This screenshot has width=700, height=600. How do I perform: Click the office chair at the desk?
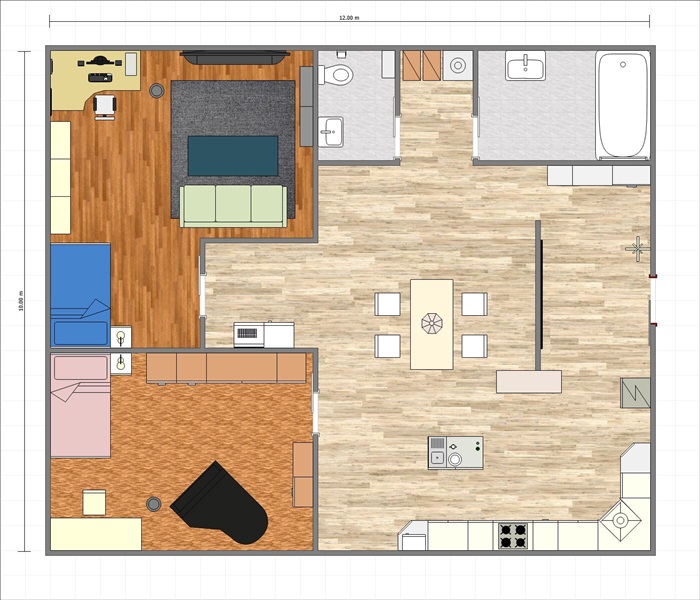104,104
